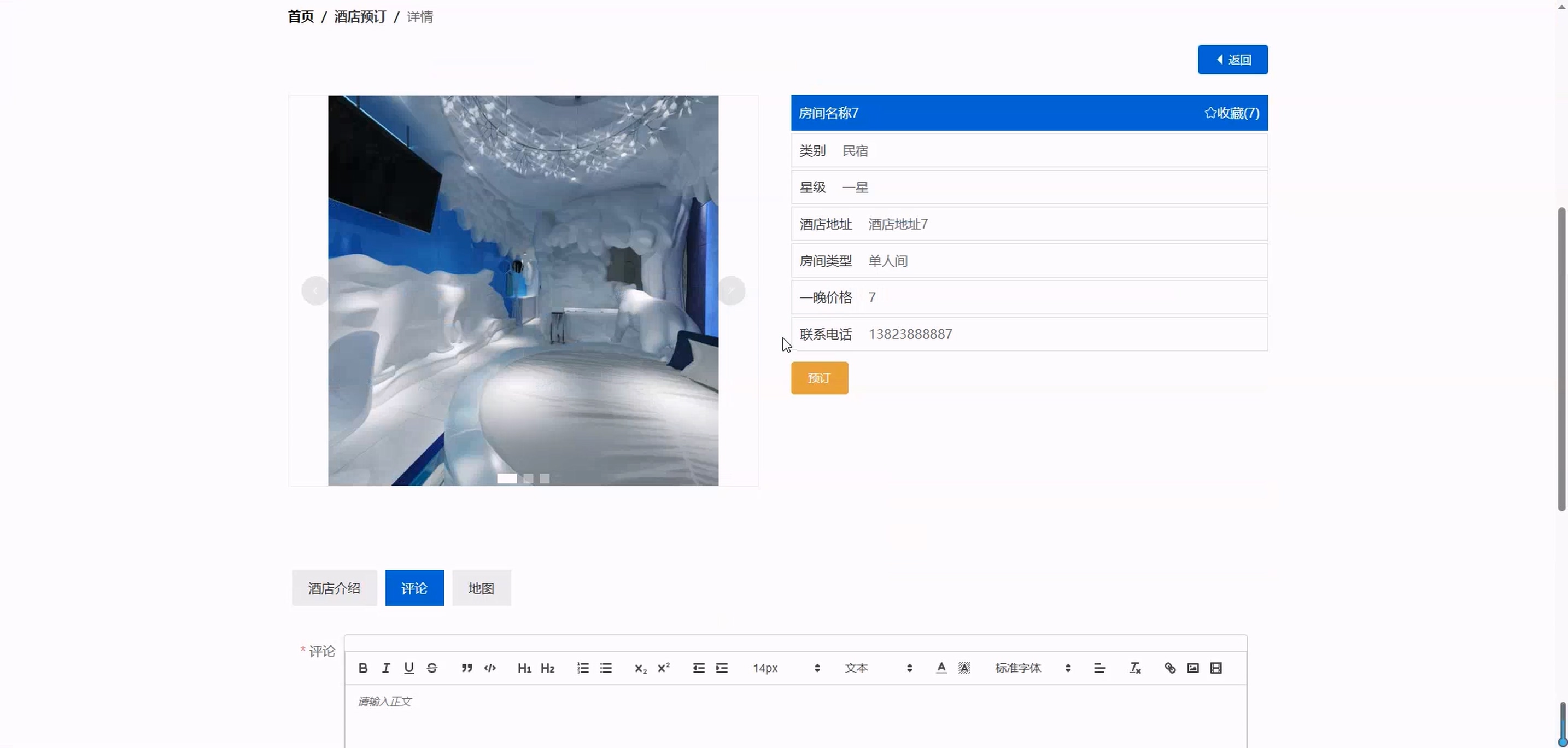Click the 返回 back button

(1233, 60)
